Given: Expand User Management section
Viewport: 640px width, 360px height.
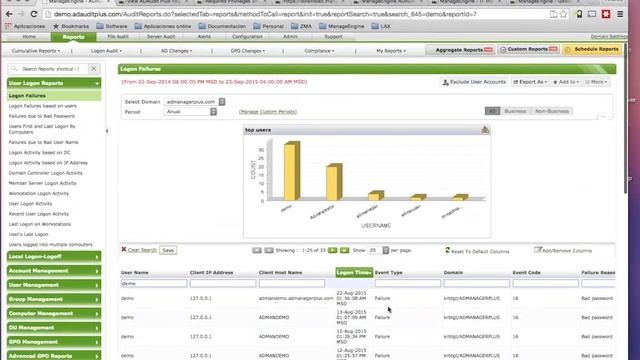Looking at the screenshot, I should tap(54, 285).
